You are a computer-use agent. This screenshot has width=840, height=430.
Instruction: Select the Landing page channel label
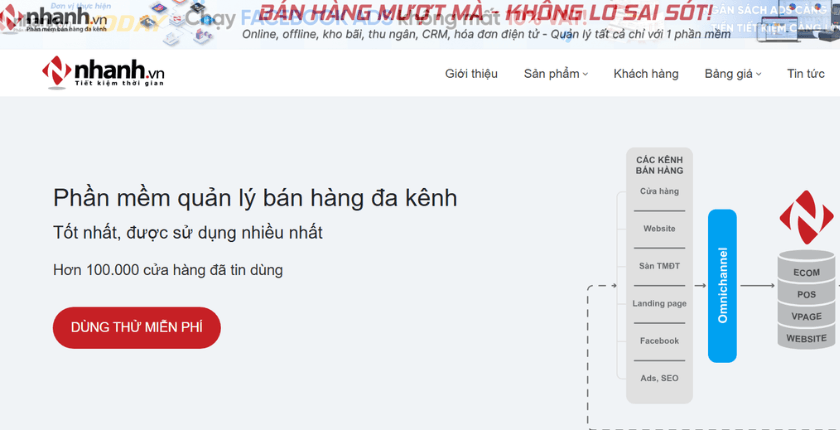click(659, 304)
